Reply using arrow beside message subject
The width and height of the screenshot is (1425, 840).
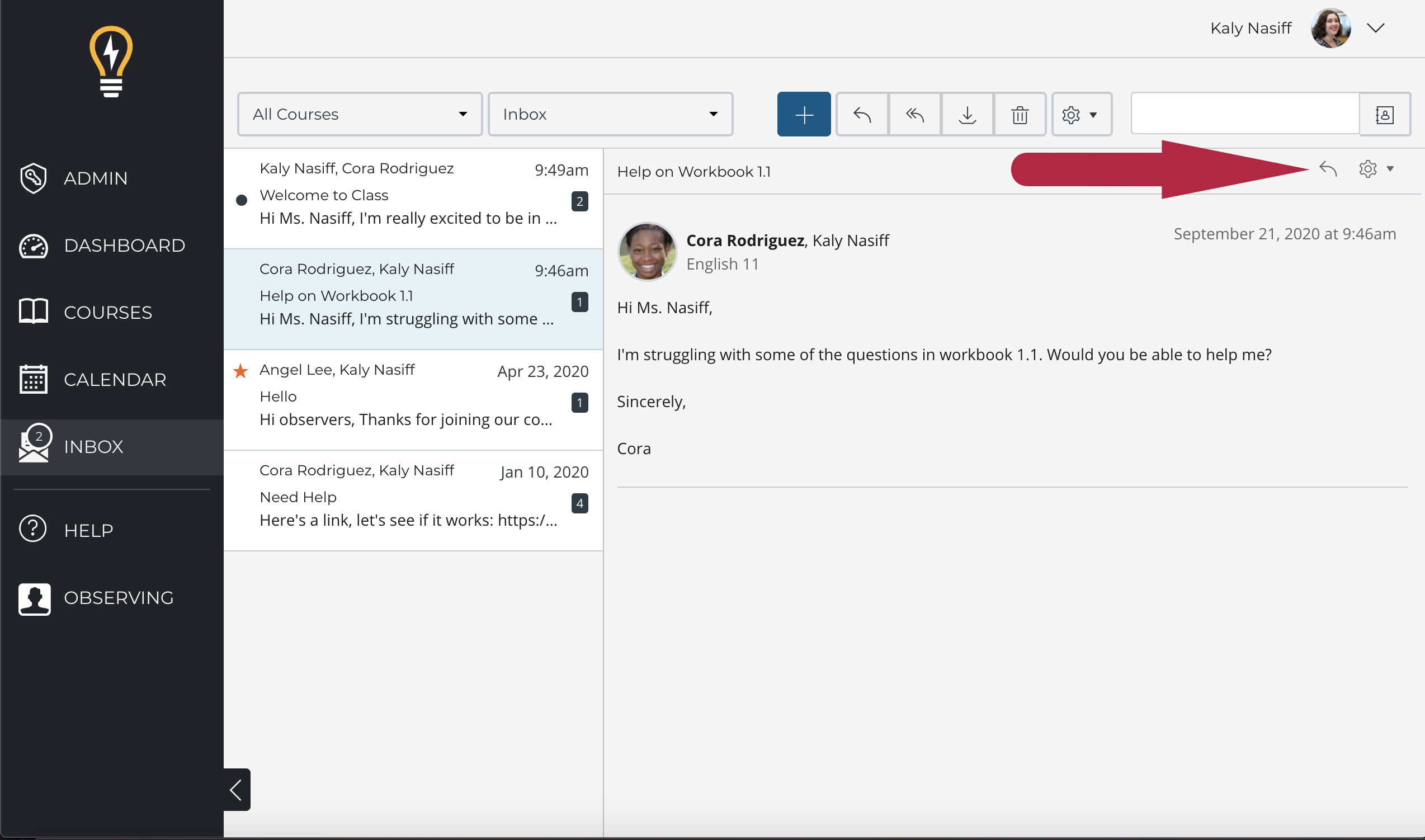[1328, 169]
